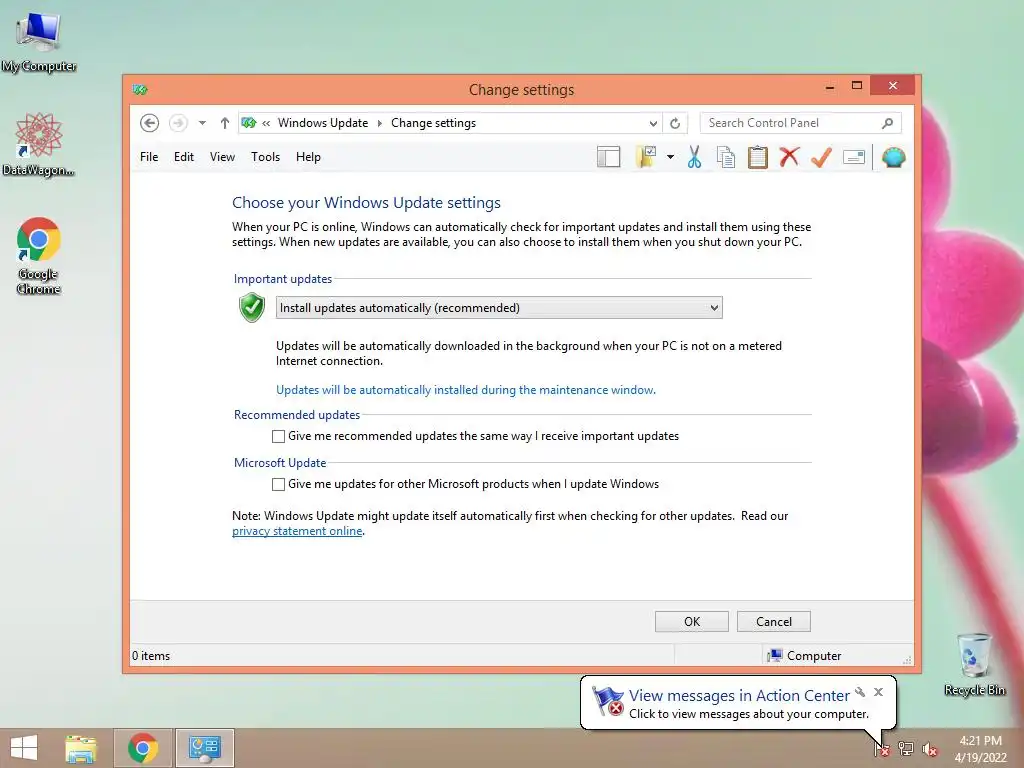The width and height of the screenshot is (1024, 768).
Task: Click the wrench icon in notification balloon
Action: [x=860, y=692]
